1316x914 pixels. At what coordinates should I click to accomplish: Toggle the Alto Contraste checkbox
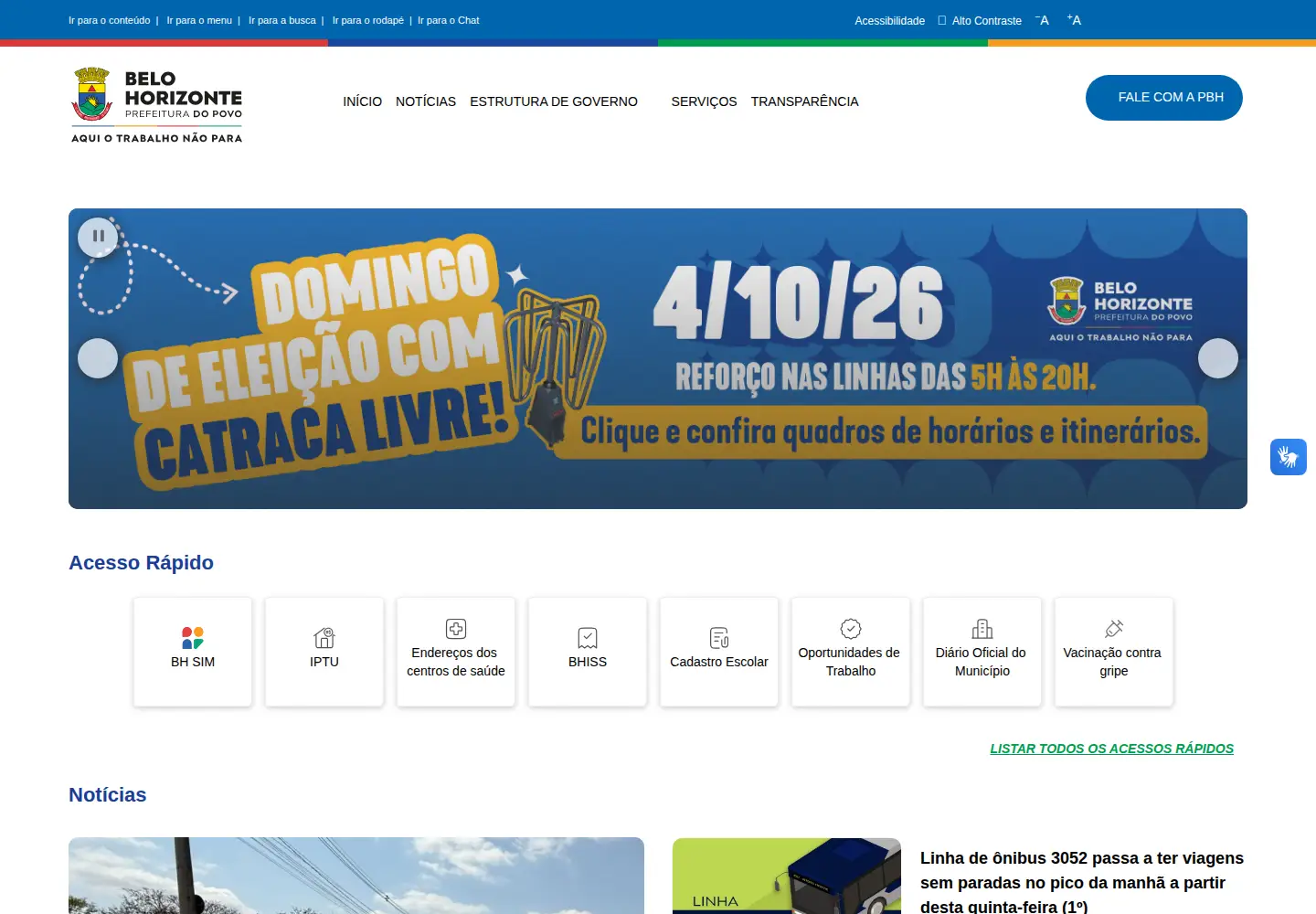coord(942,20)
